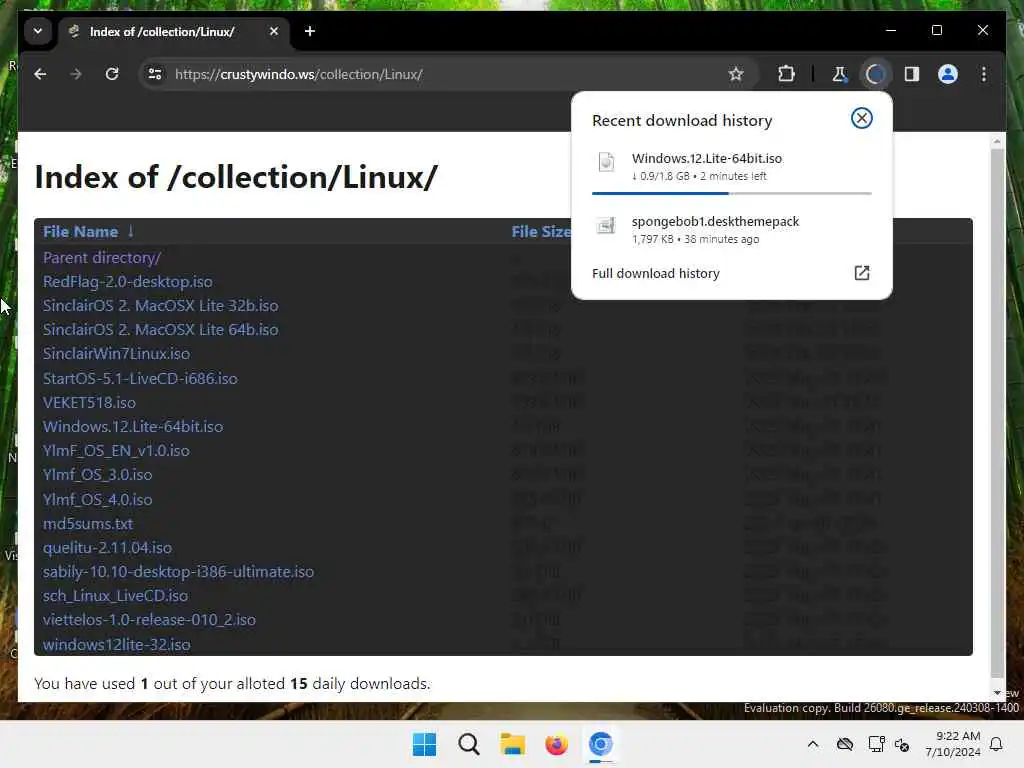
Task: Launch Firefox from the taskbar
Action: 556,744
